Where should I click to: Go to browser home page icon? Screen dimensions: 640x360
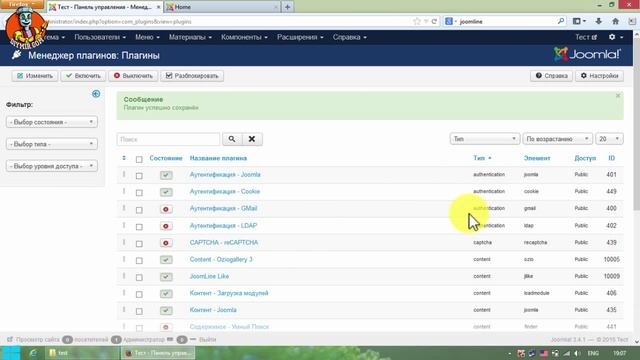pos(615,21)
